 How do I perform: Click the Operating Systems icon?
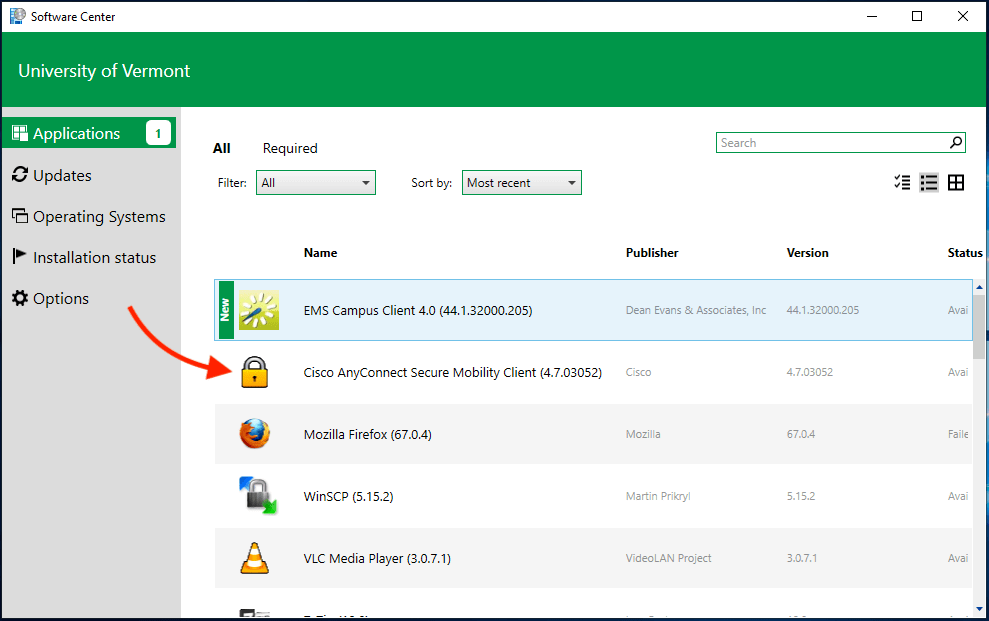tap(20, 216)
